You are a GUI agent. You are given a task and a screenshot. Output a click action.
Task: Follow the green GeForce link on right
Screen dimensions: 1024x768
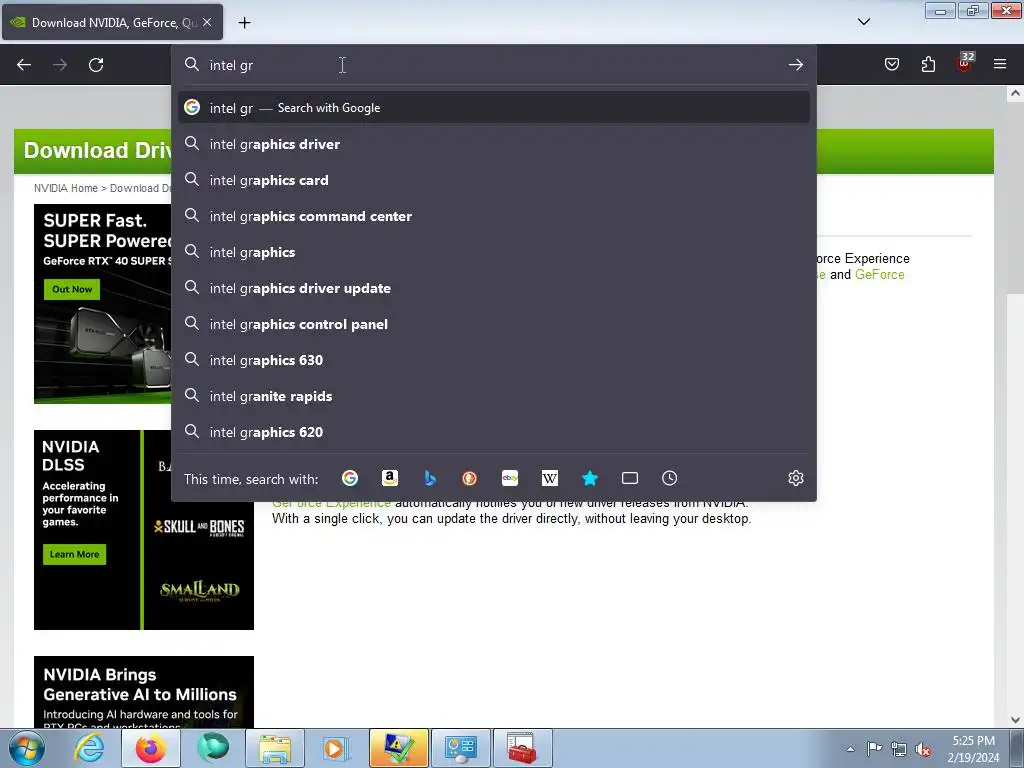click(x=880, y=274)
